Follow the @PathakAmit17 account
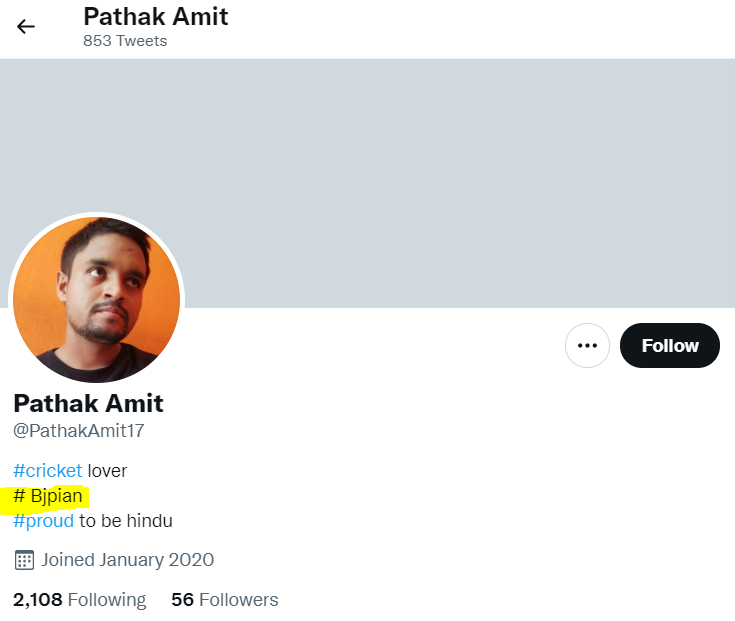The image size is (735, 621). 669,345
